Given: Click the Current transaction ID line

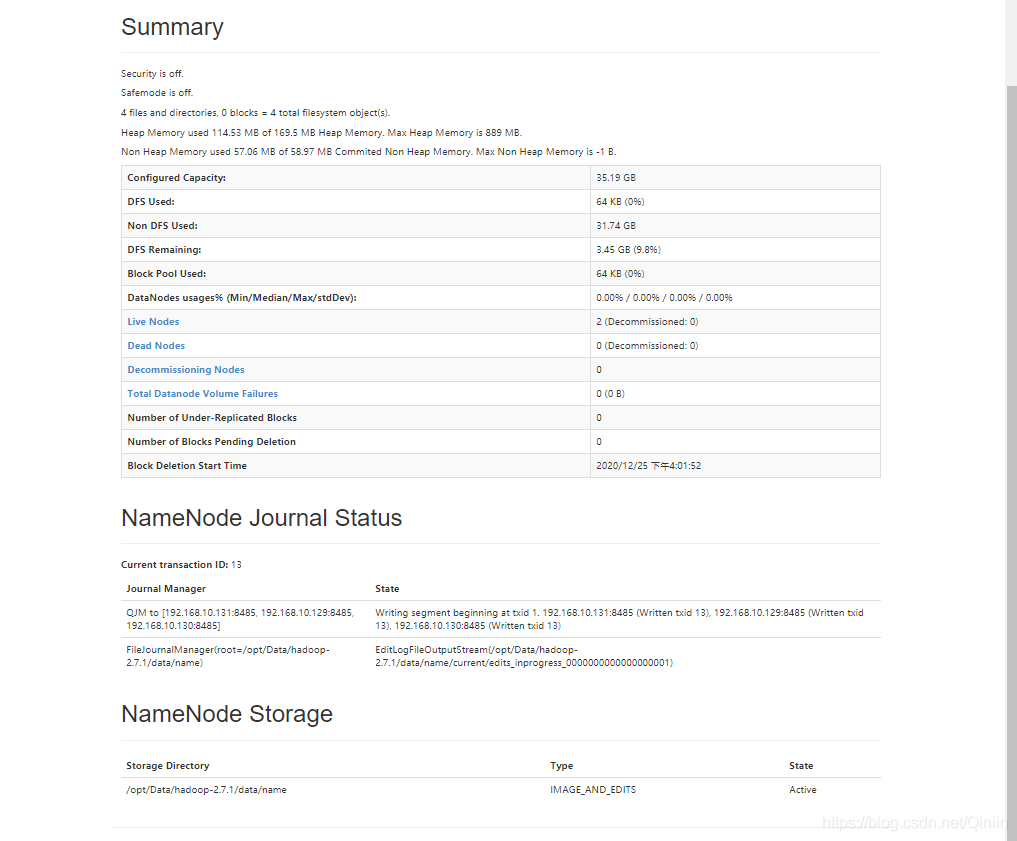Looking at the screenshot, I should pyautogui.click(x=181, y=565).
